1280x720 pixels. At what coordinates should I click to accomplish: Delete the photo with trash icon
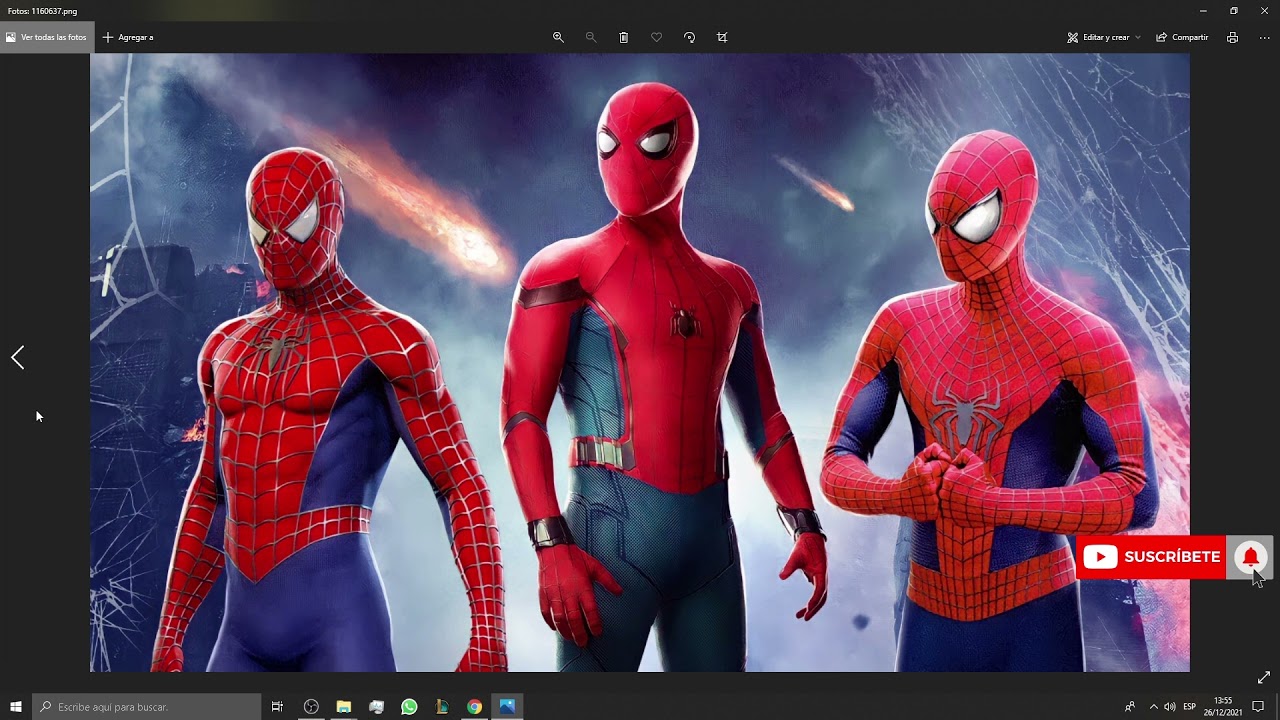(624, 37)
